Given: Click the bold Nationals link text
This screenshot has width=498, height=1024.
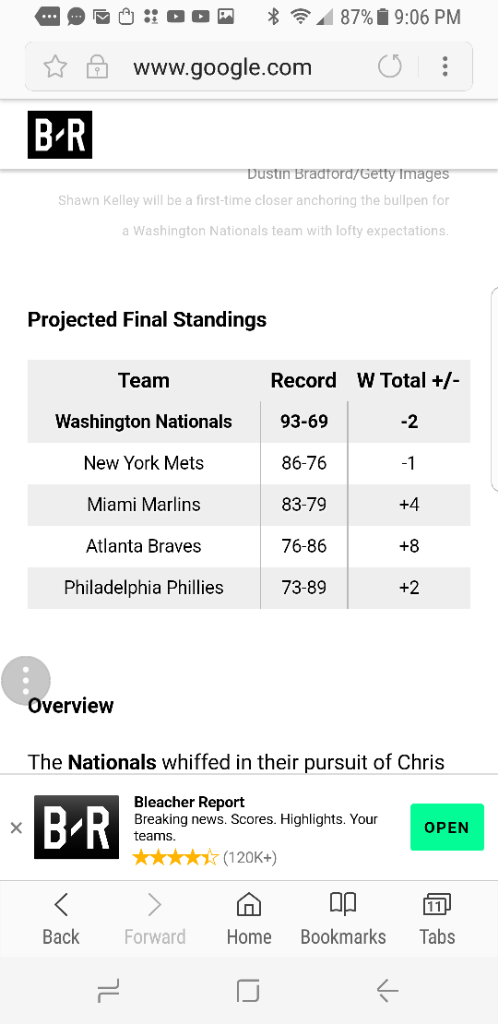Looking at the screenshot, I should tap(112, 762).
